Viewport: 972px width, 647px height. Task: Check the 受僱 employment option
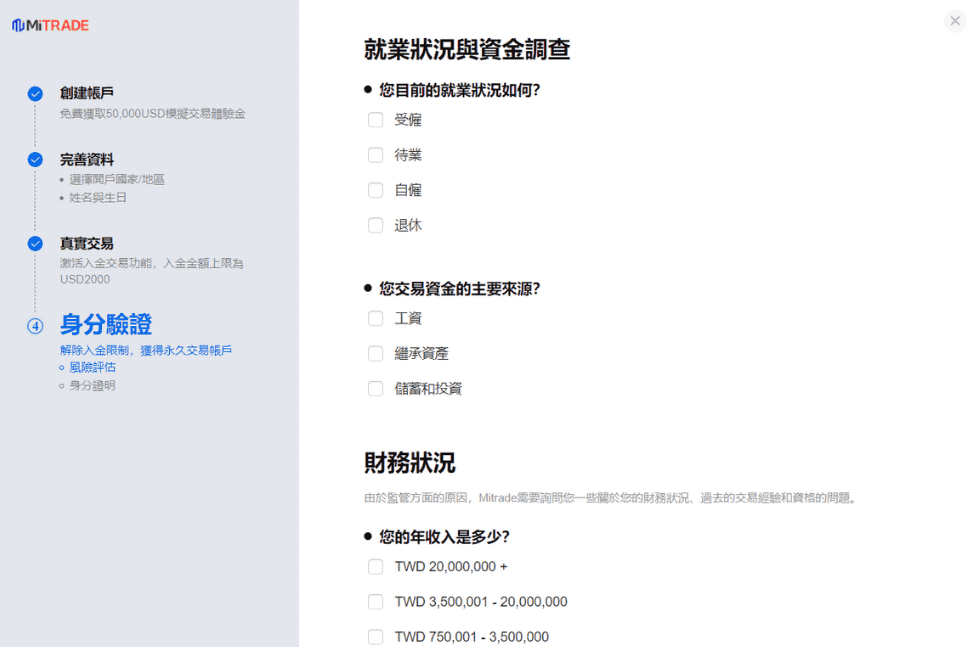(376, 120)
